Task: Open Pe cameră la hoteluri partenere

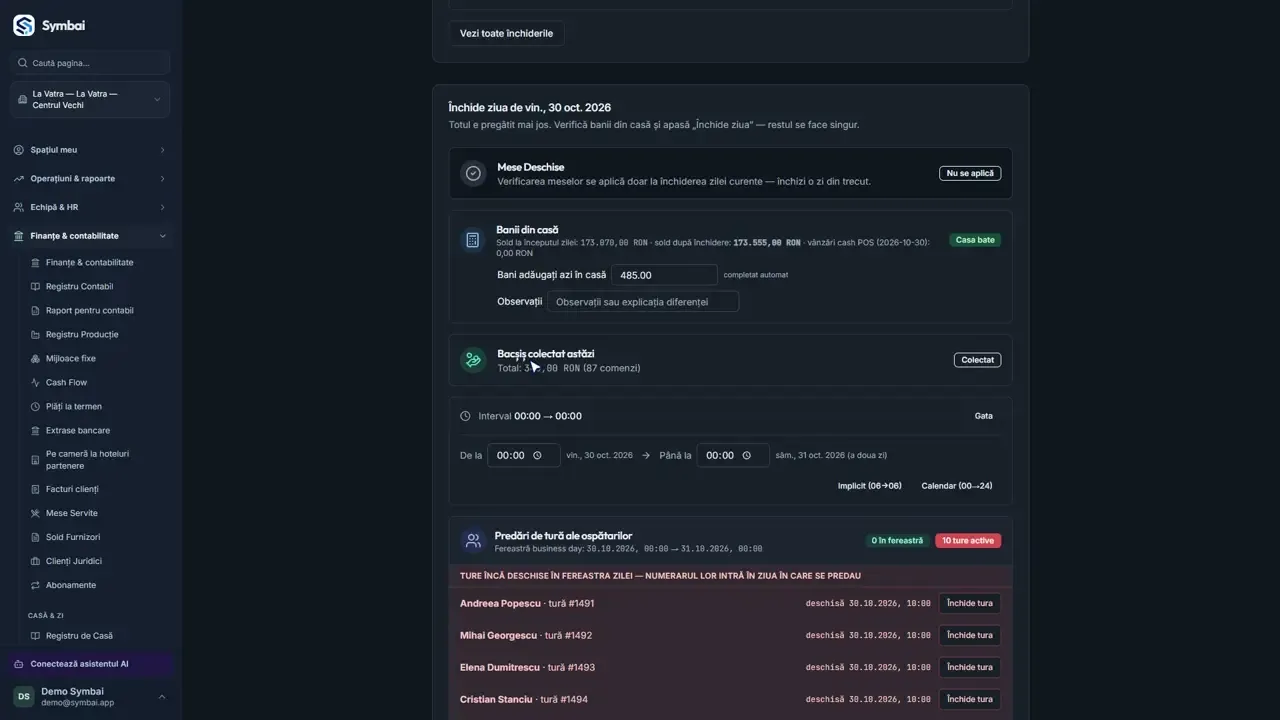Action: point(90,460)
